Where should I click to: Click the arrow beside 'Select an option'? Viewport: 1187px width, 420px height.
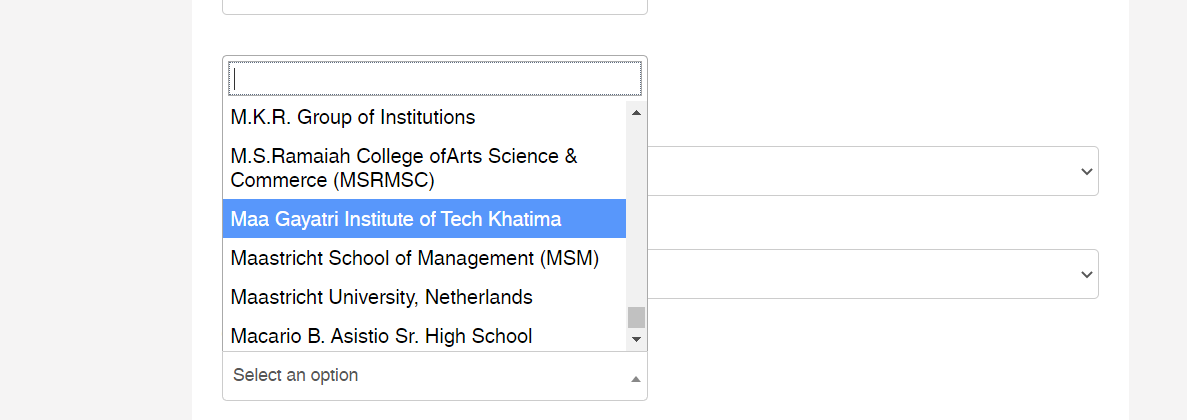636,378
